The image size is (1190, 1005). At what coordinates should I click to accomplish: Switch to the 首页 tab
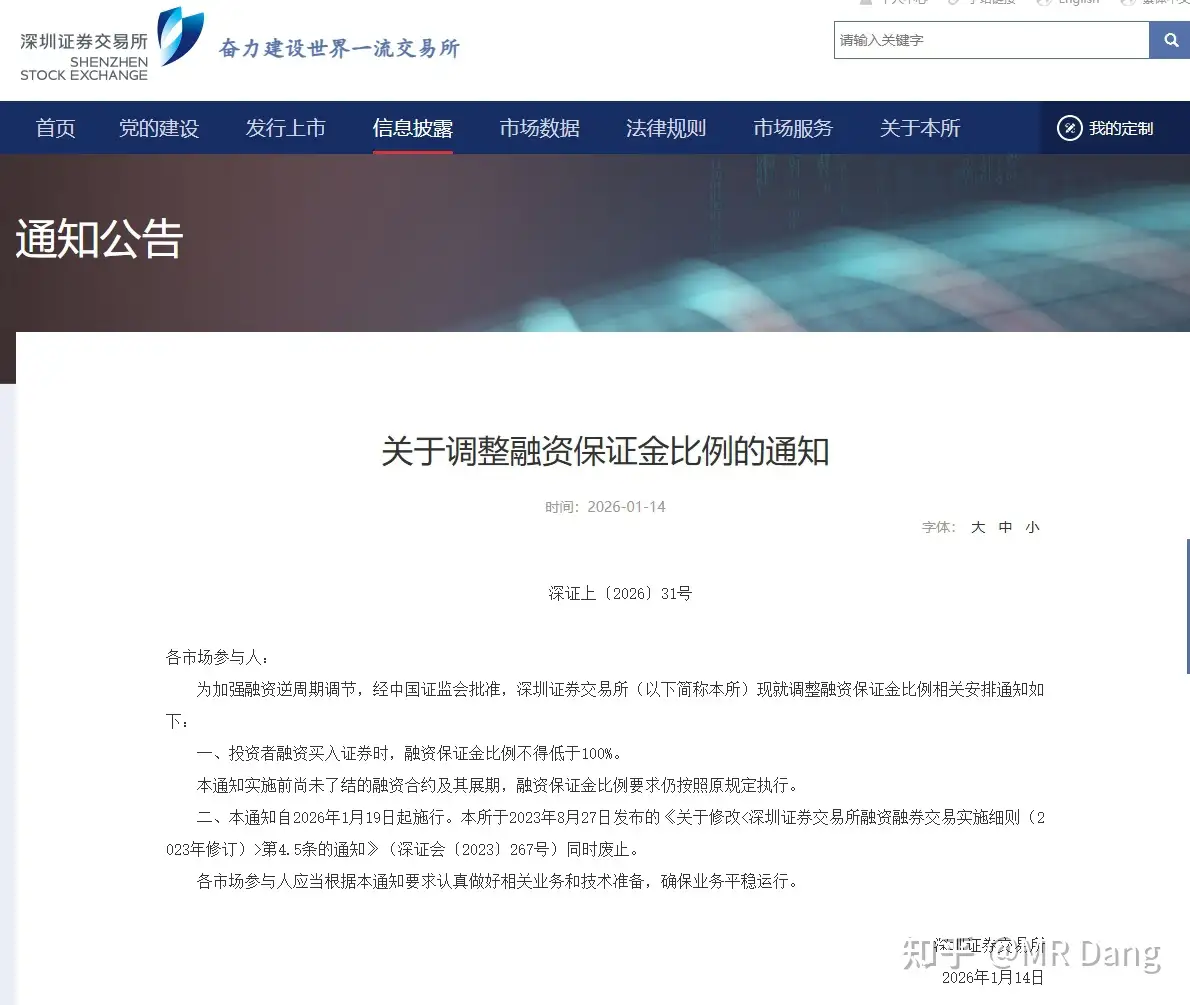pyautogui.click(x=55, y=128)
